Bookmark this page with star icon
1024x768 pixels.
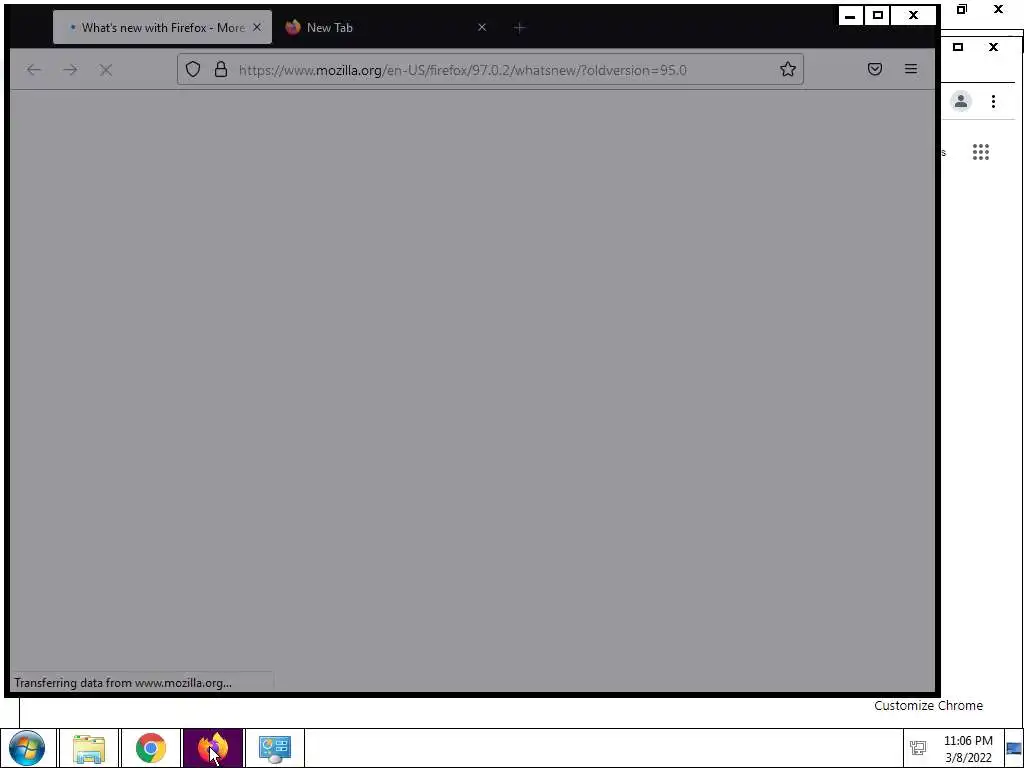(788, 69)
